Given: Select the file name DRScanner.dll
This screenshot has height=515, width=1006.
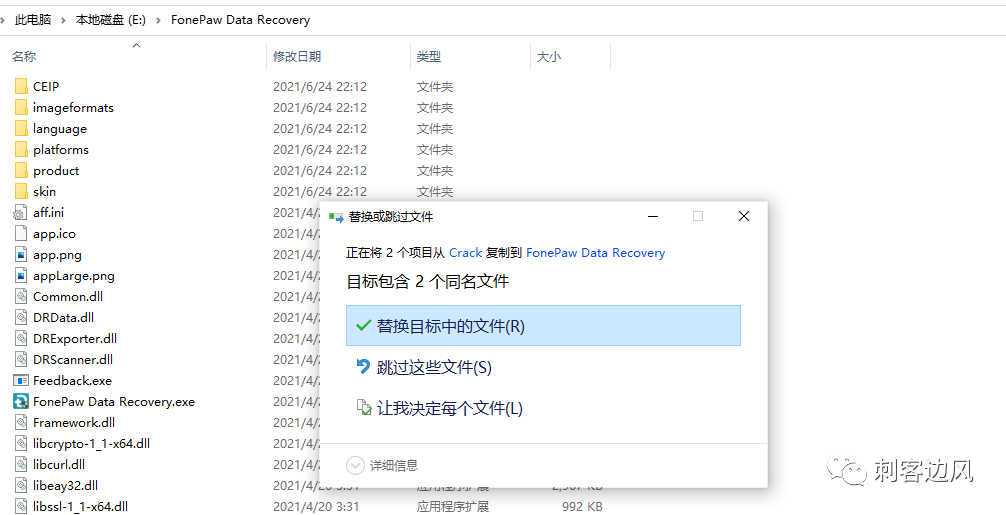Looking at the screenshot, I should pos(73,360).
